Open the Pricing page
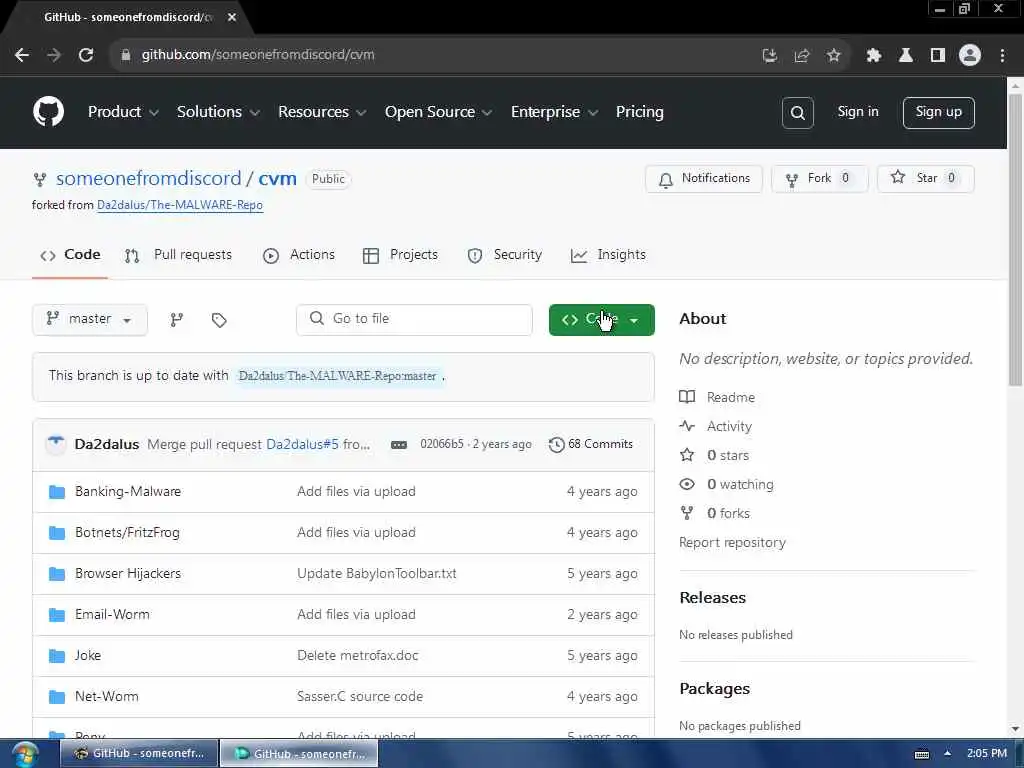 [639, 112]
